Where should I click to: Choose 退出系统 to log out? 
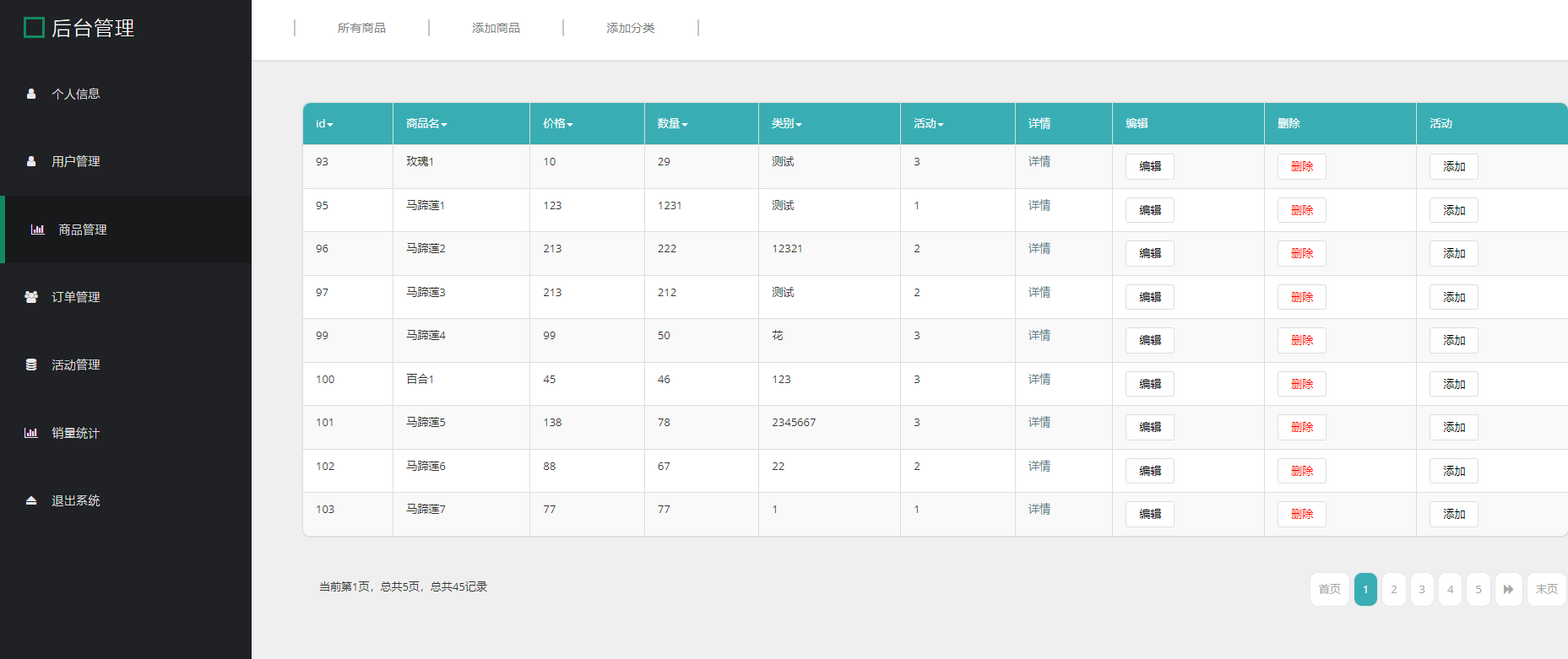tap(75, 500)
